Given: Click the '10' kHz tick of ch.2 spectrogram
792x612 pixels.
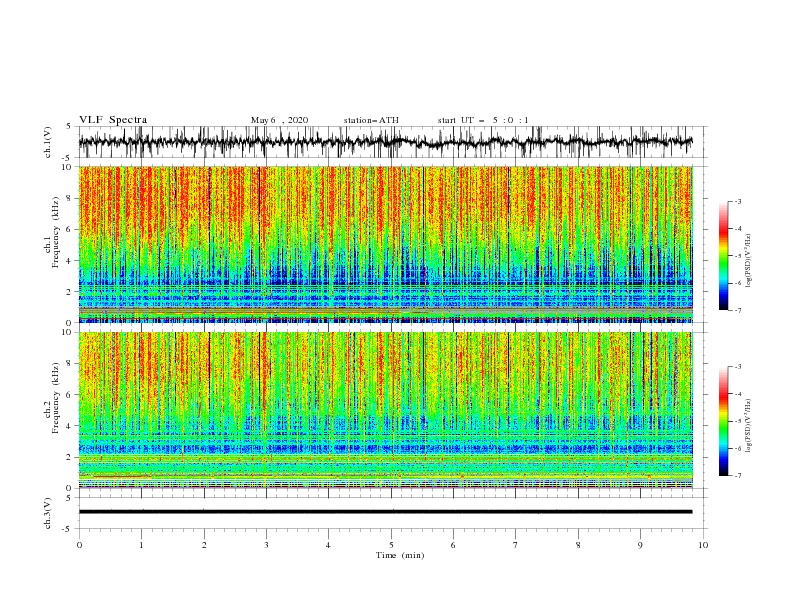Looking at the screenshot, I should click(69, 332).
